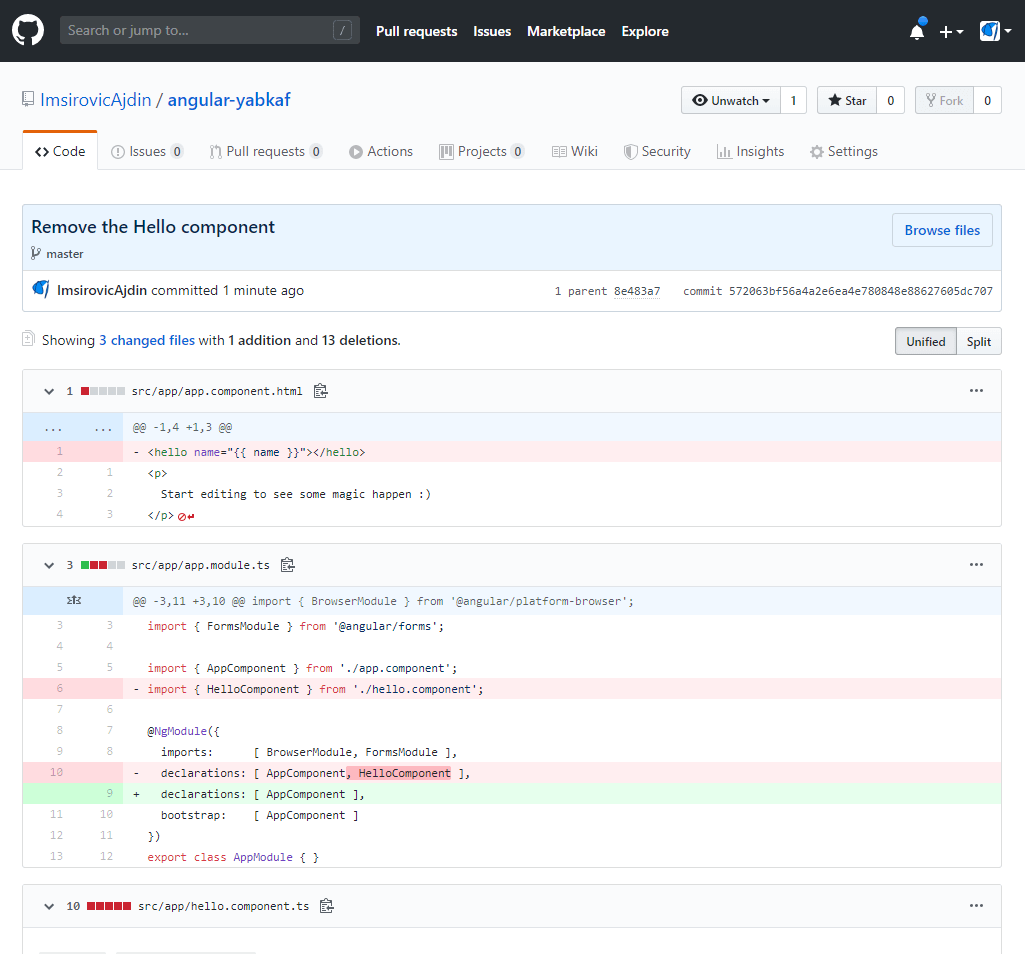This screenshot has height=954, width=1025.
Task: Switch to the Actions tab
Action: pyautogui.click(x=380, y=151)
